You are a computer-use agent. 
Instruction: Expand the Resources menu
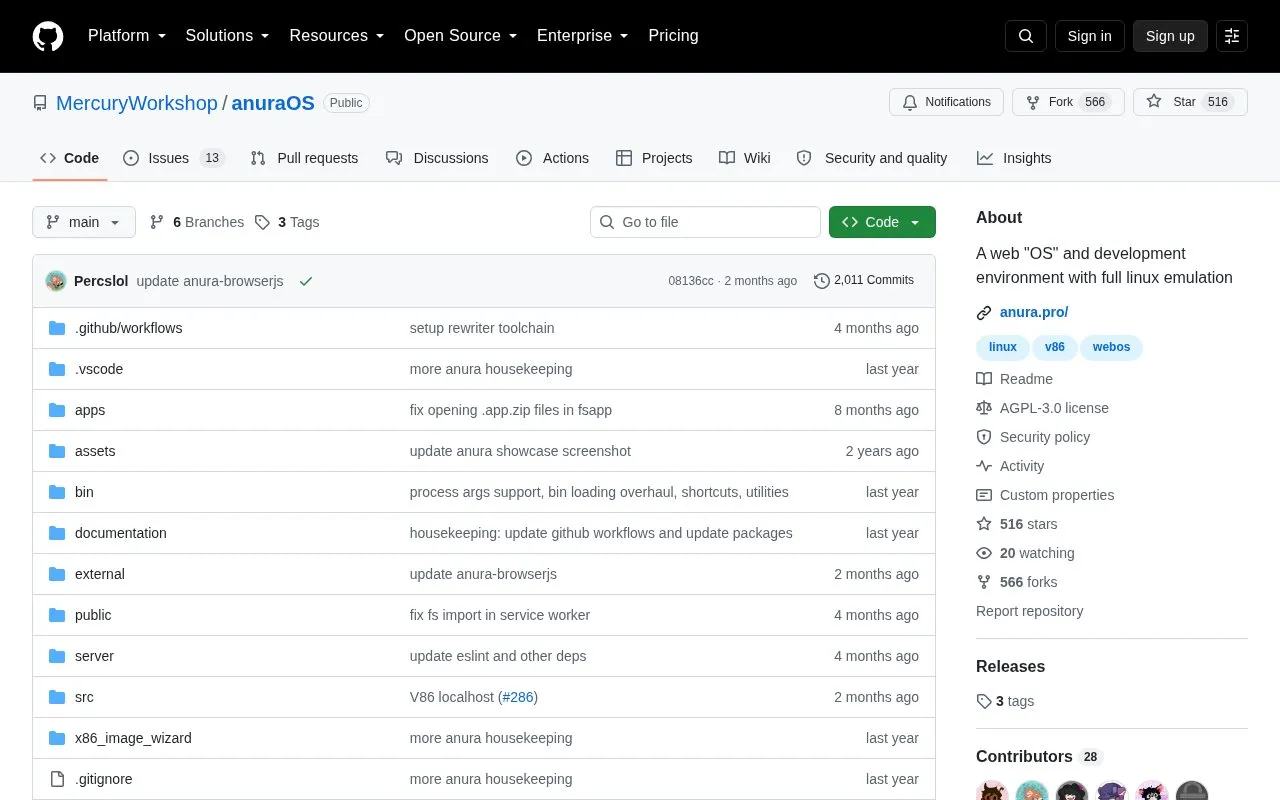pyautogui.click(x=337, y=36)
